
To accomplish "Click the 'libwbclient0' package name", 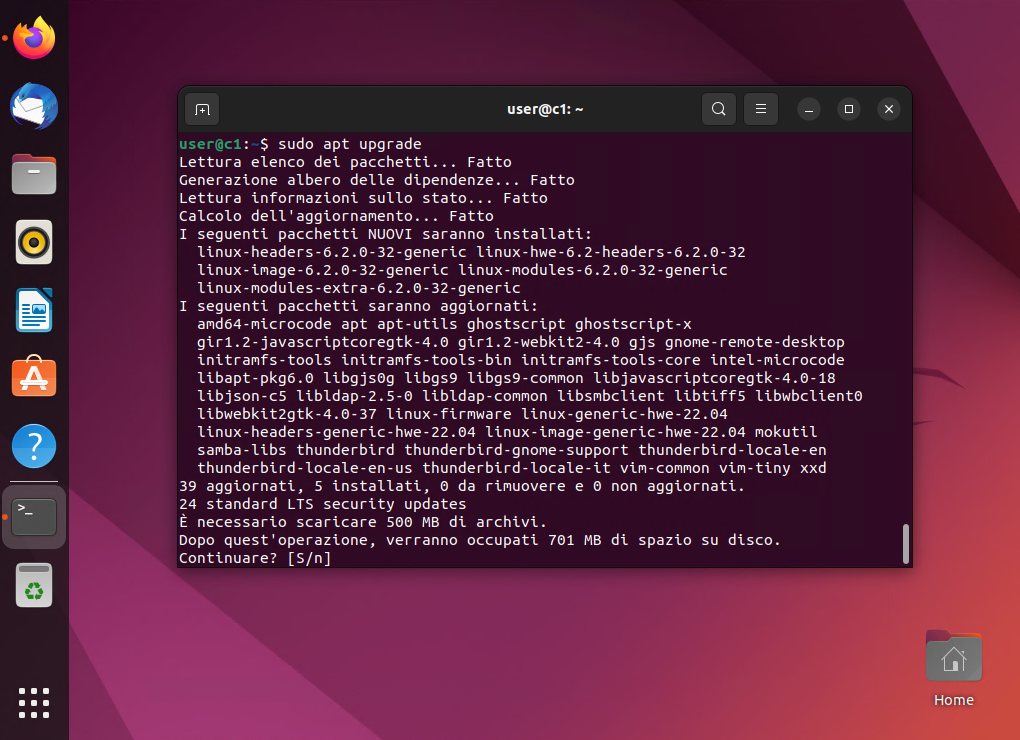I will (x=809, y=396).
